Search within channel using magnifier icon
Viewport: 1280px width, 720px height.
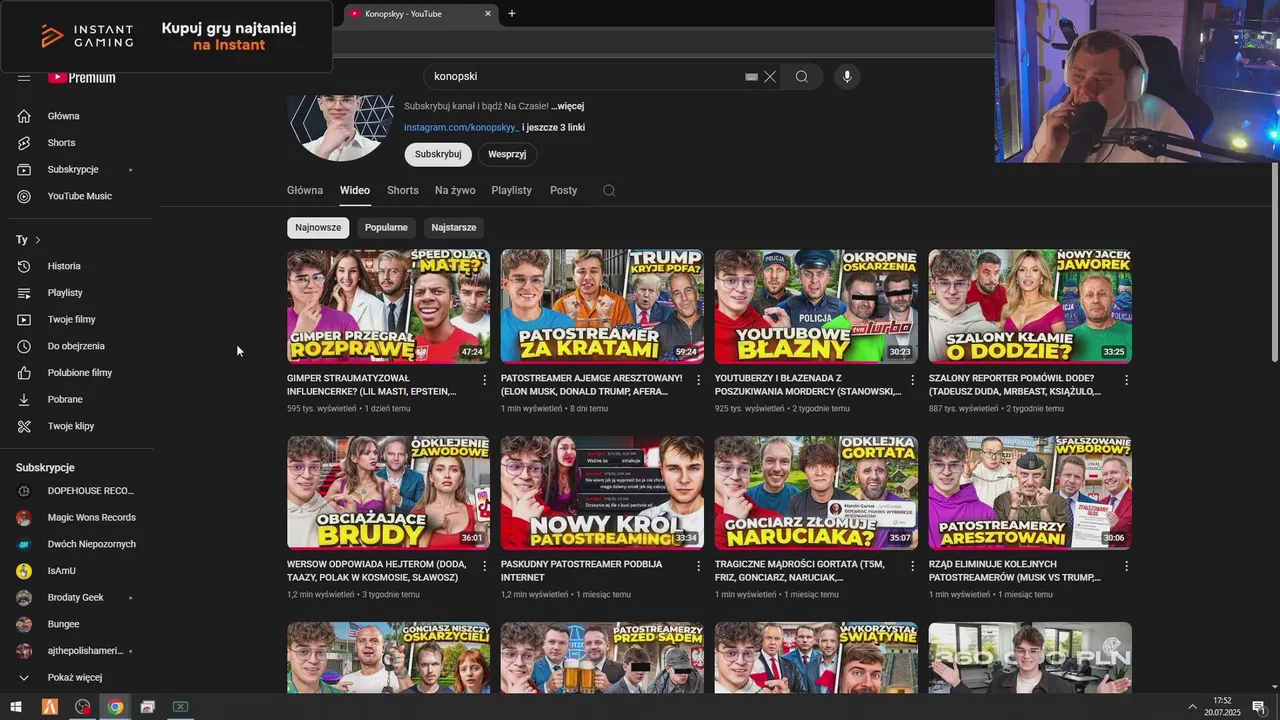coord(609,190)
